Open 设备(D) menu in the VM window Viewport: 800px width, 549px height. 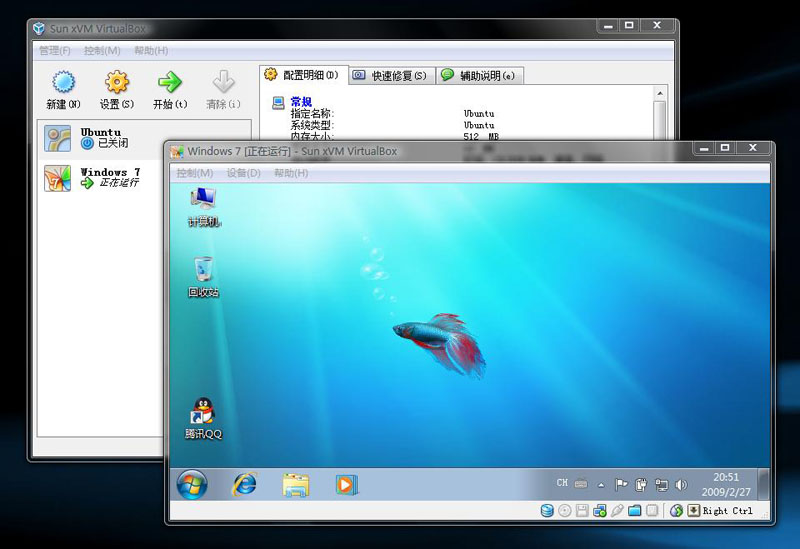pyautogui.click(x=243, y=173)
